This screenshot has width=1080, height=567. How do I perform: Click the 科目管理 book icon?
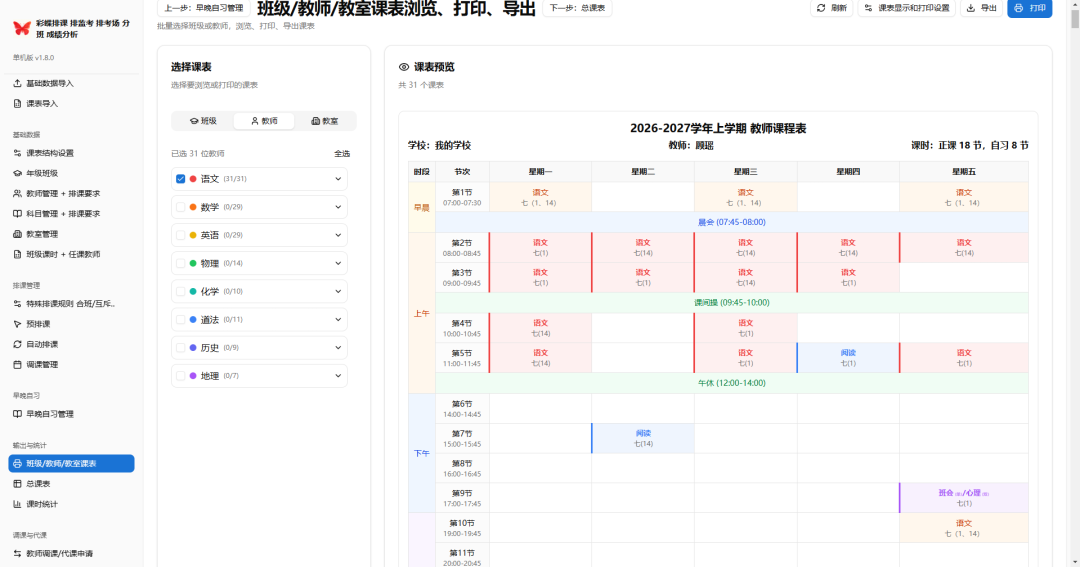(17, 214)
